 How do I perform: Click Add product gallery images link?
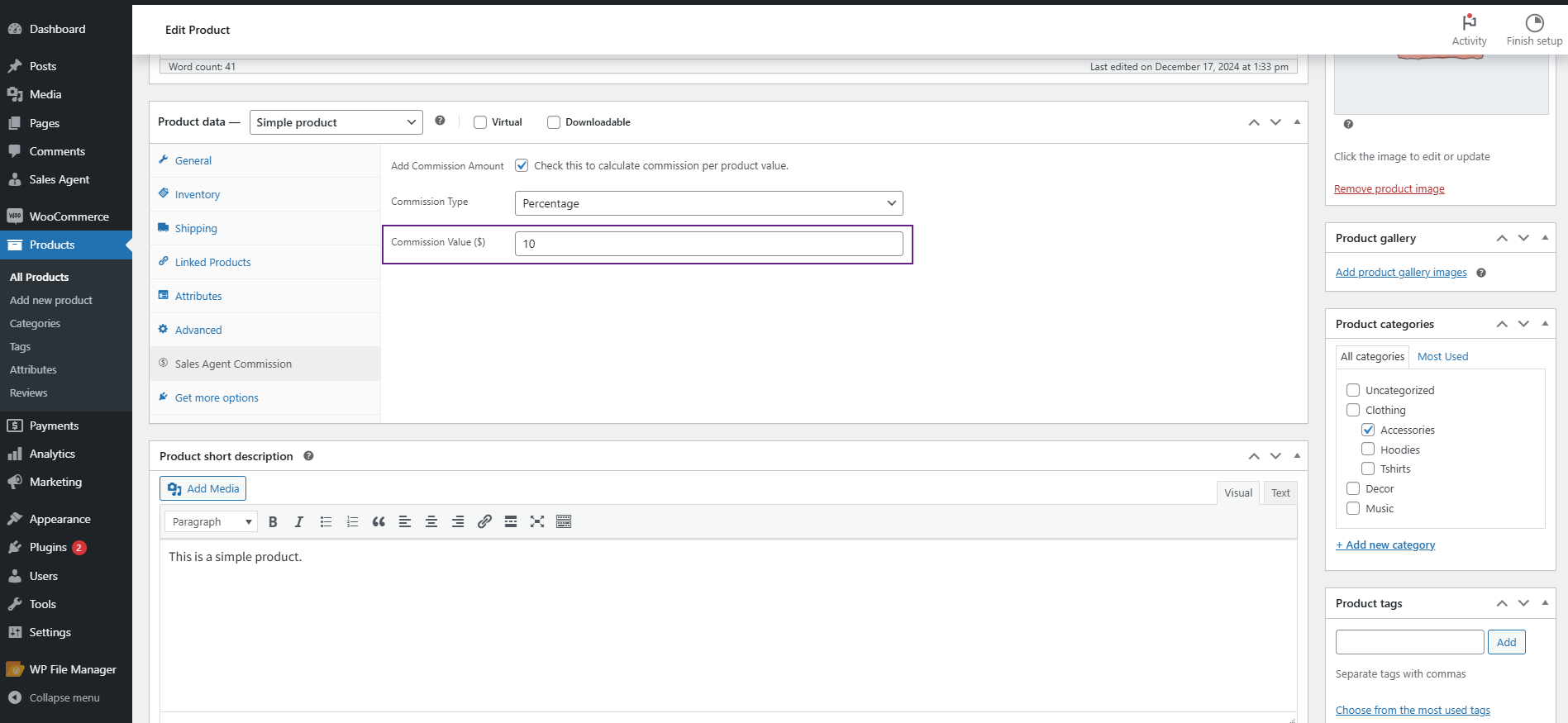(1401, 273)
